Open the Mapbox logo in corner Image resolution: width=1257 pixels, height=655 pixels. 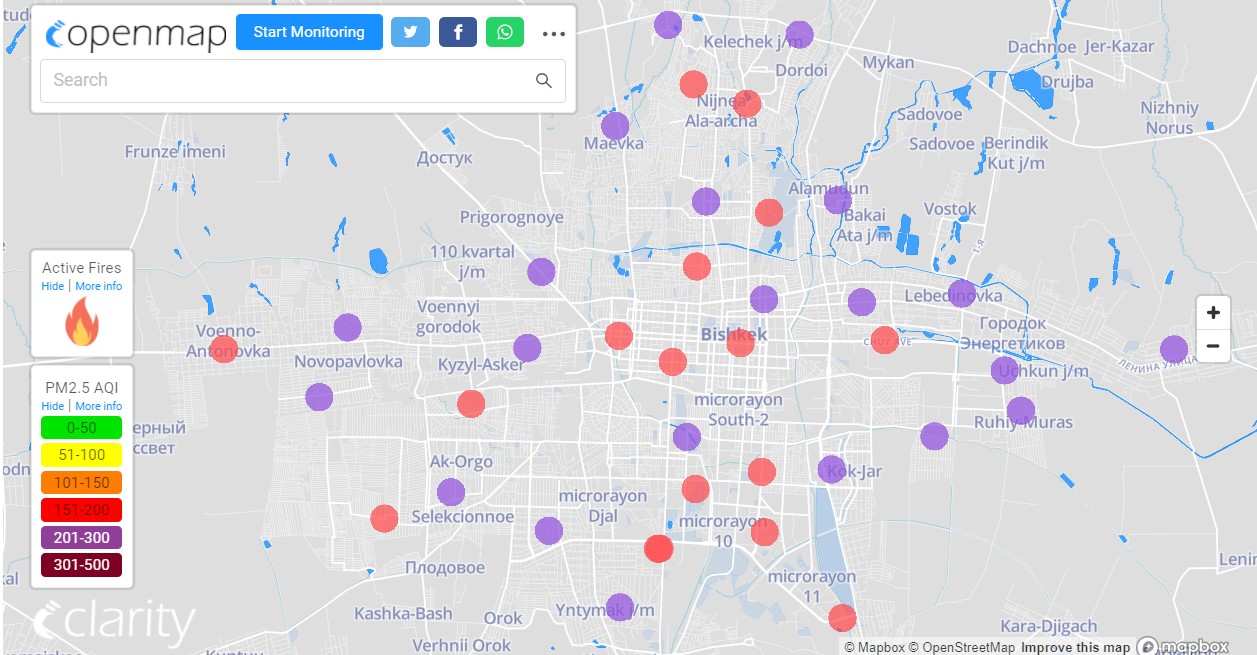pyautogui.click(x=1183, y=647)
